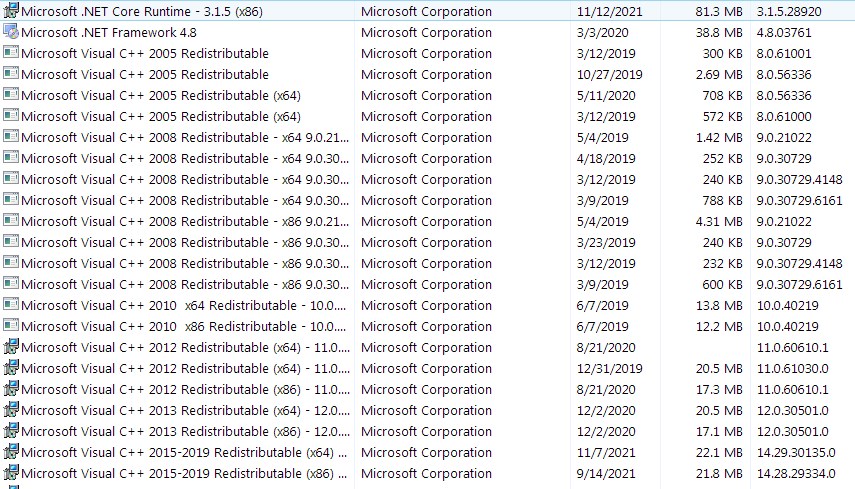Click the size value 708 KB
Image resolution: width=855 pixels, height=489 pixels.
coord(722,95)
